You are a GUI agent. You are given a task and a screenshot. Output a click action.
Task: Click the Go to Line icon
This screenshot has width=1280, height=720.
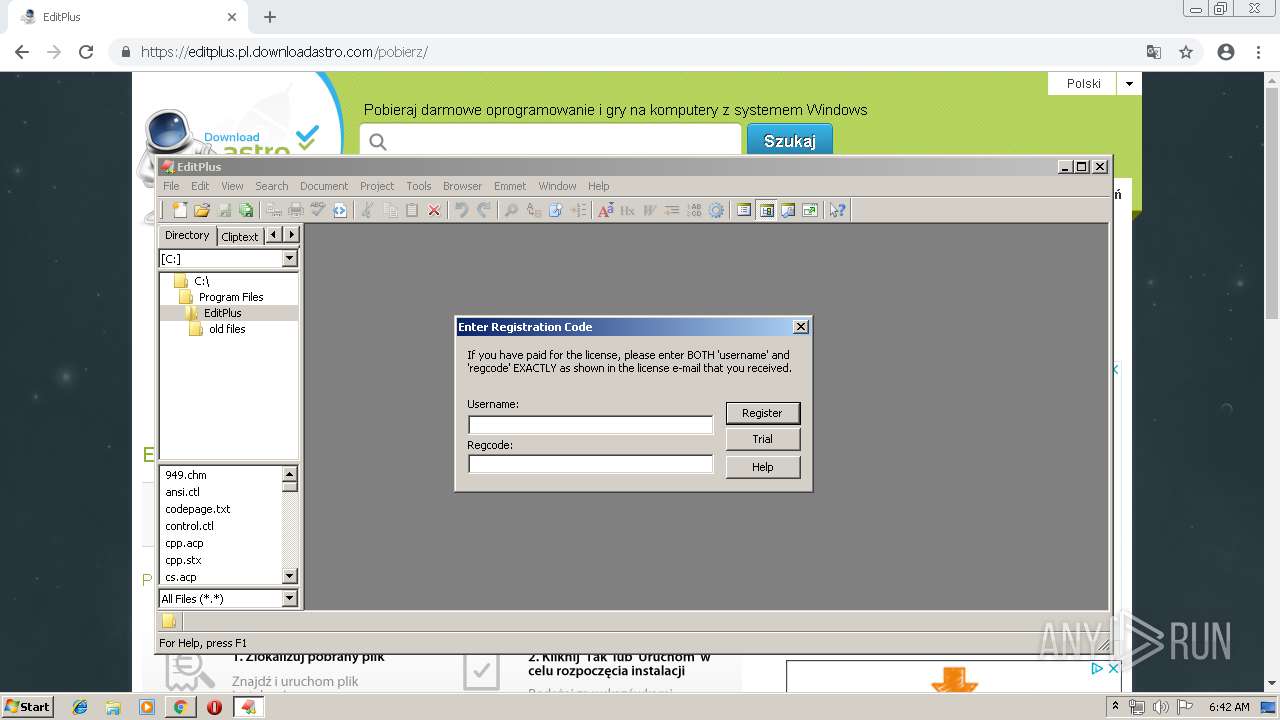(x=578, y=210)
